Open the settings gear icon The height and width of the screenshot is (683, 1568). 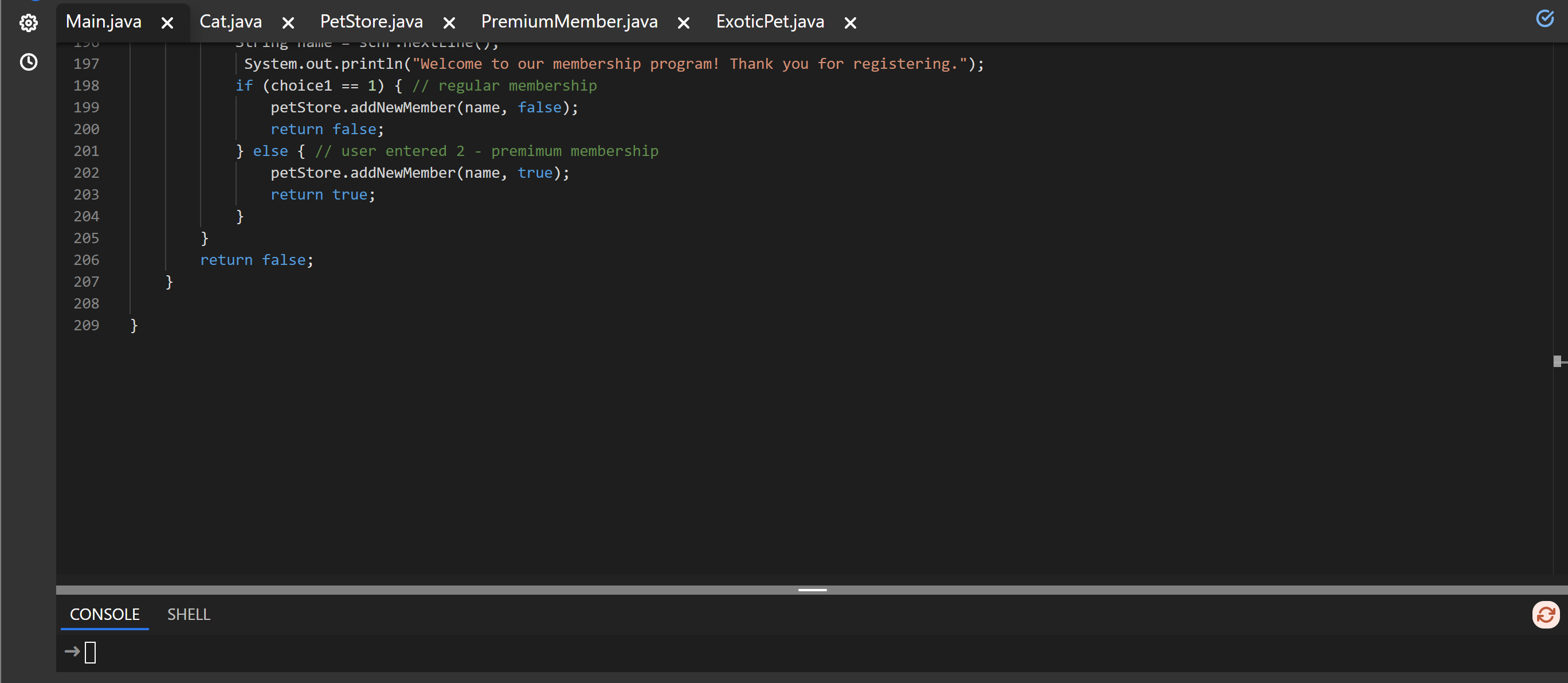[x=29, y=23]
